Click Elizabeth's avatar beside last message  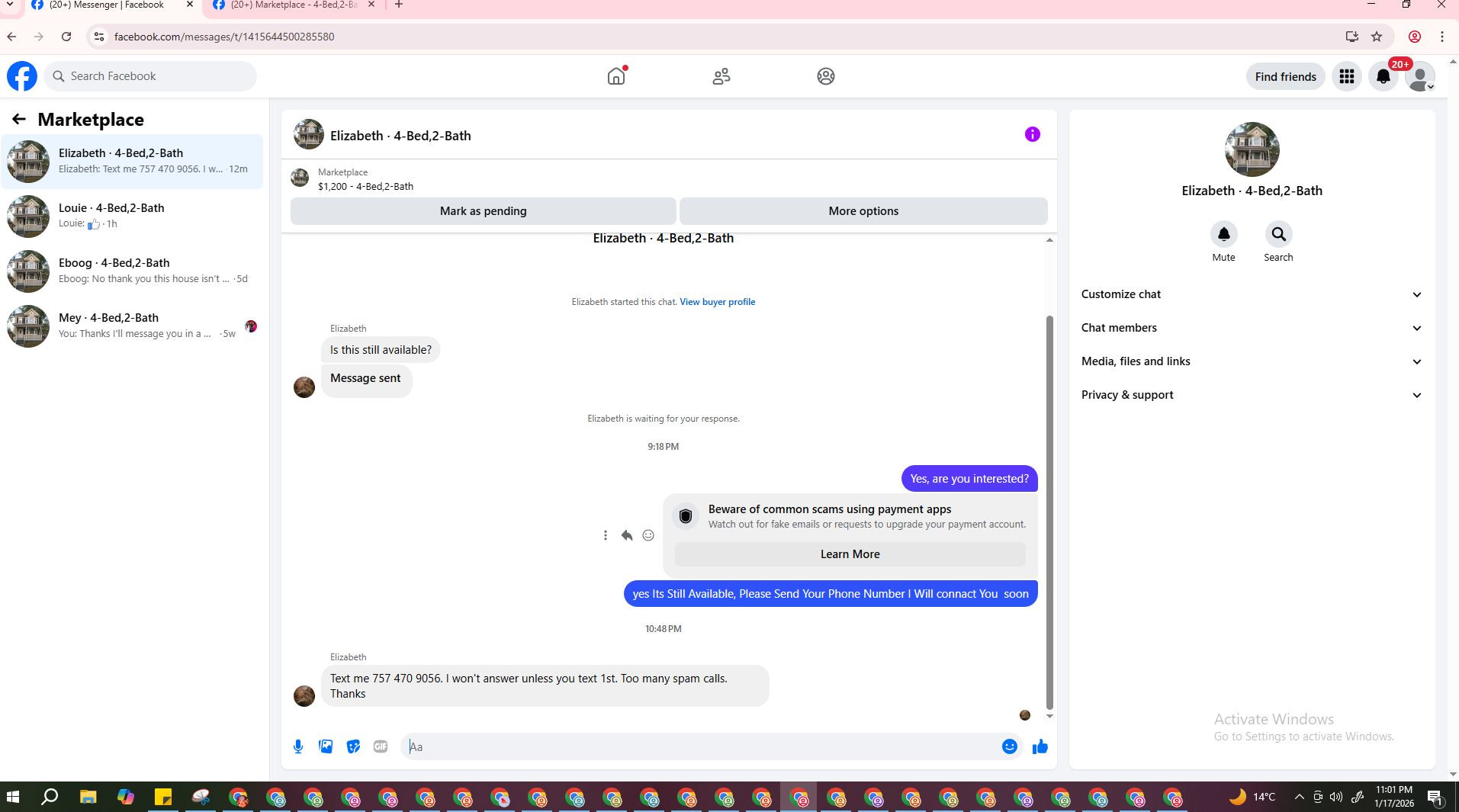tap(304, 696)
